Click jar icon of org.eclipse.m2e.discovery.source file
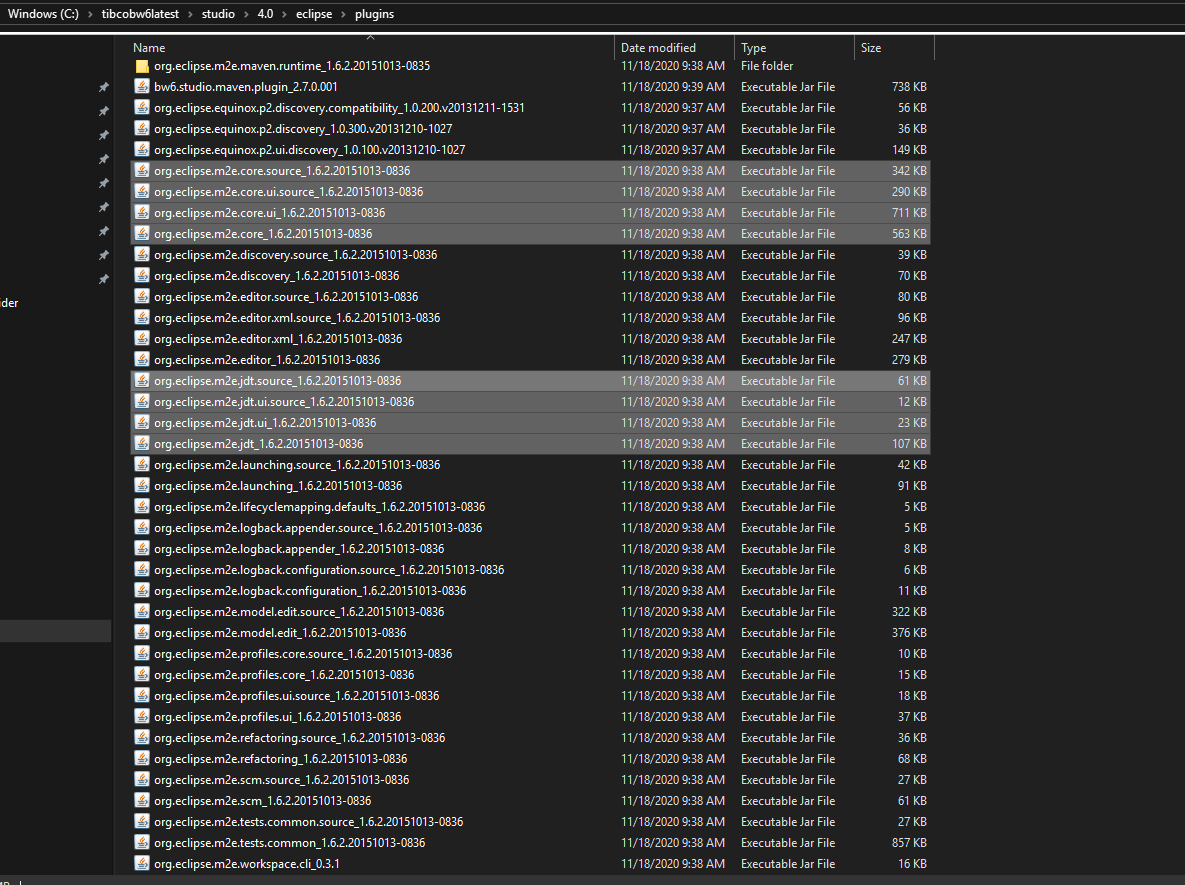Image resolution: width=1185 pixels, height=885 pixels. tap(141, 255)
